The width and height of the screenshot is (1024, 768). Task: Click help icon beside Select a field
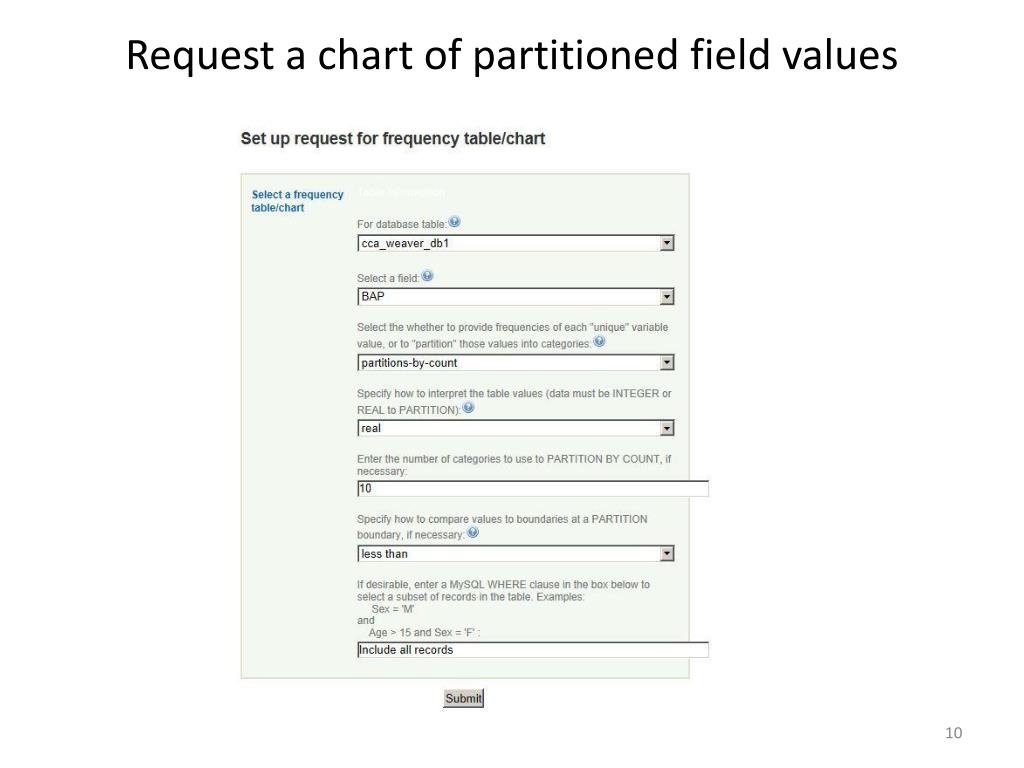pos(427,276)
